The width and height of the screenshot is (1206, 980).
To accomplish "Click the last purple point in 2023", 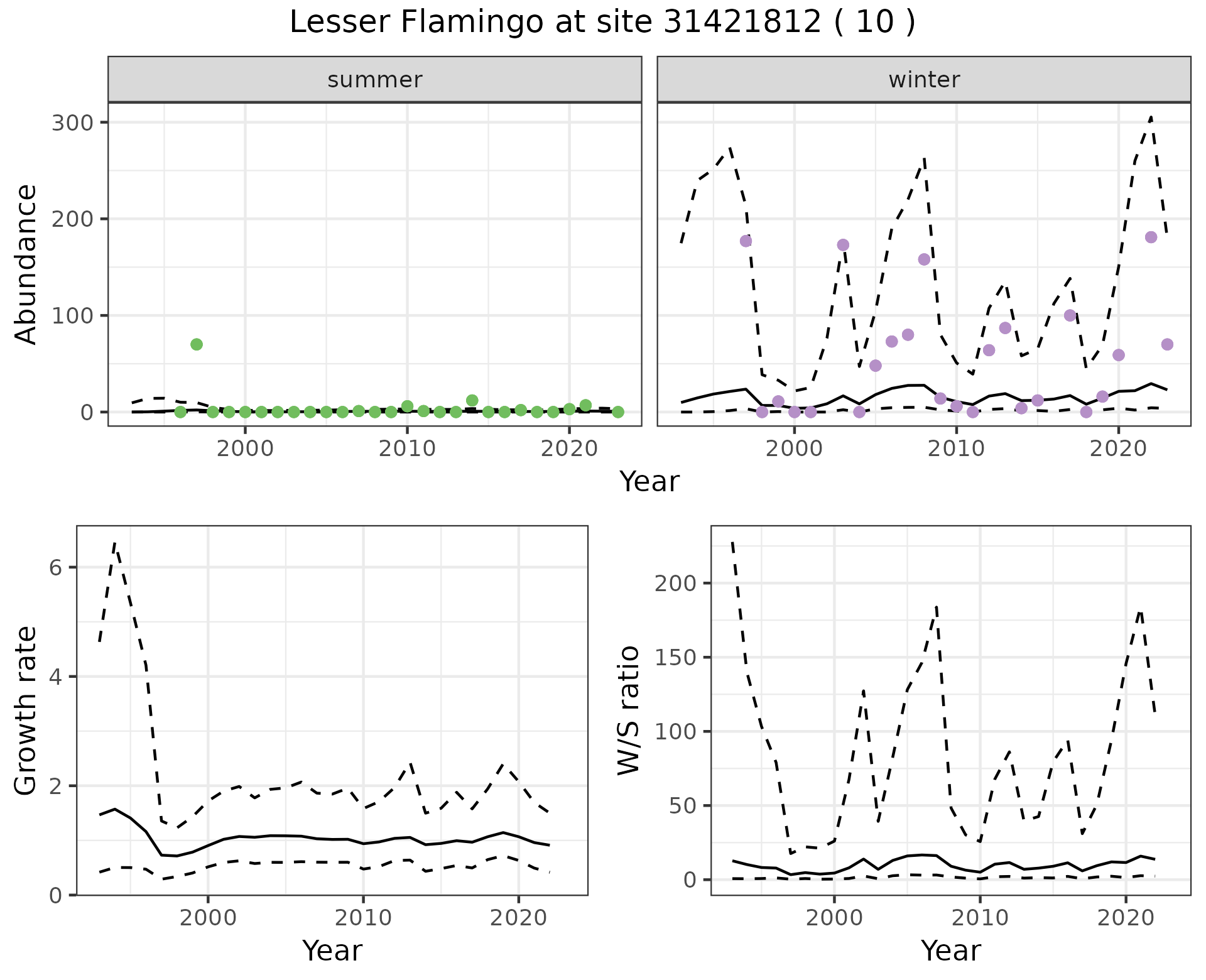I will click(1167, 344).
